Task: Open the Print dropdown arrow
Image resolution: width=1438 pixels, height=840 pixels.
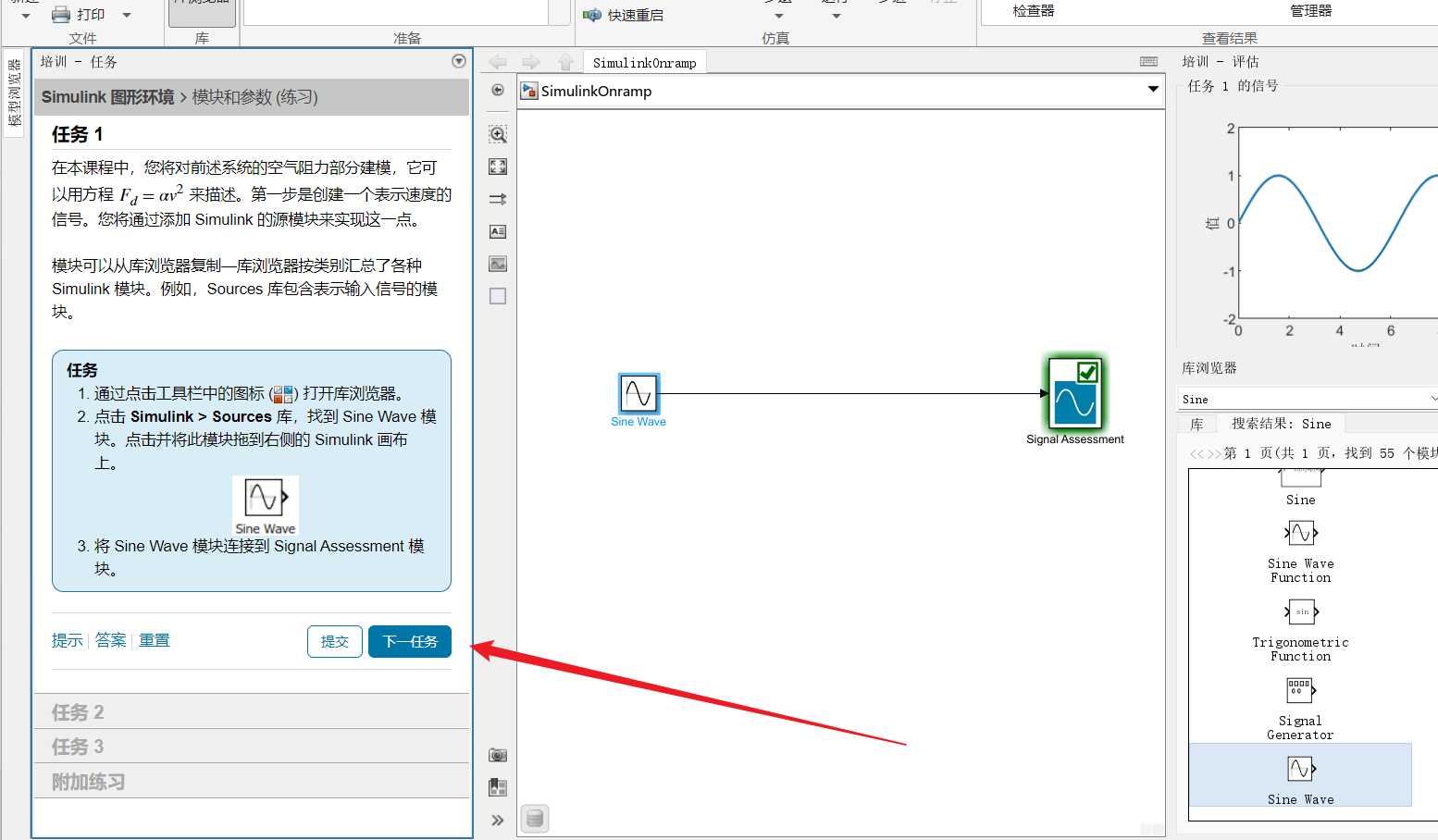Action: (127, 15)
